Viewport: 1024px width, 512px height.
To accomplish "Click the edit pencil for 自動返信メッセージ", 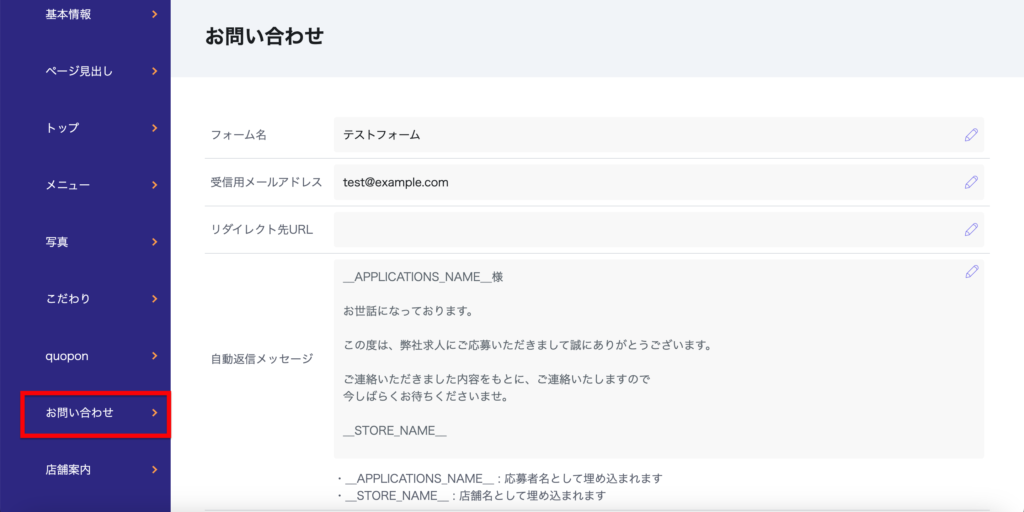I will (x=971, y=272).
